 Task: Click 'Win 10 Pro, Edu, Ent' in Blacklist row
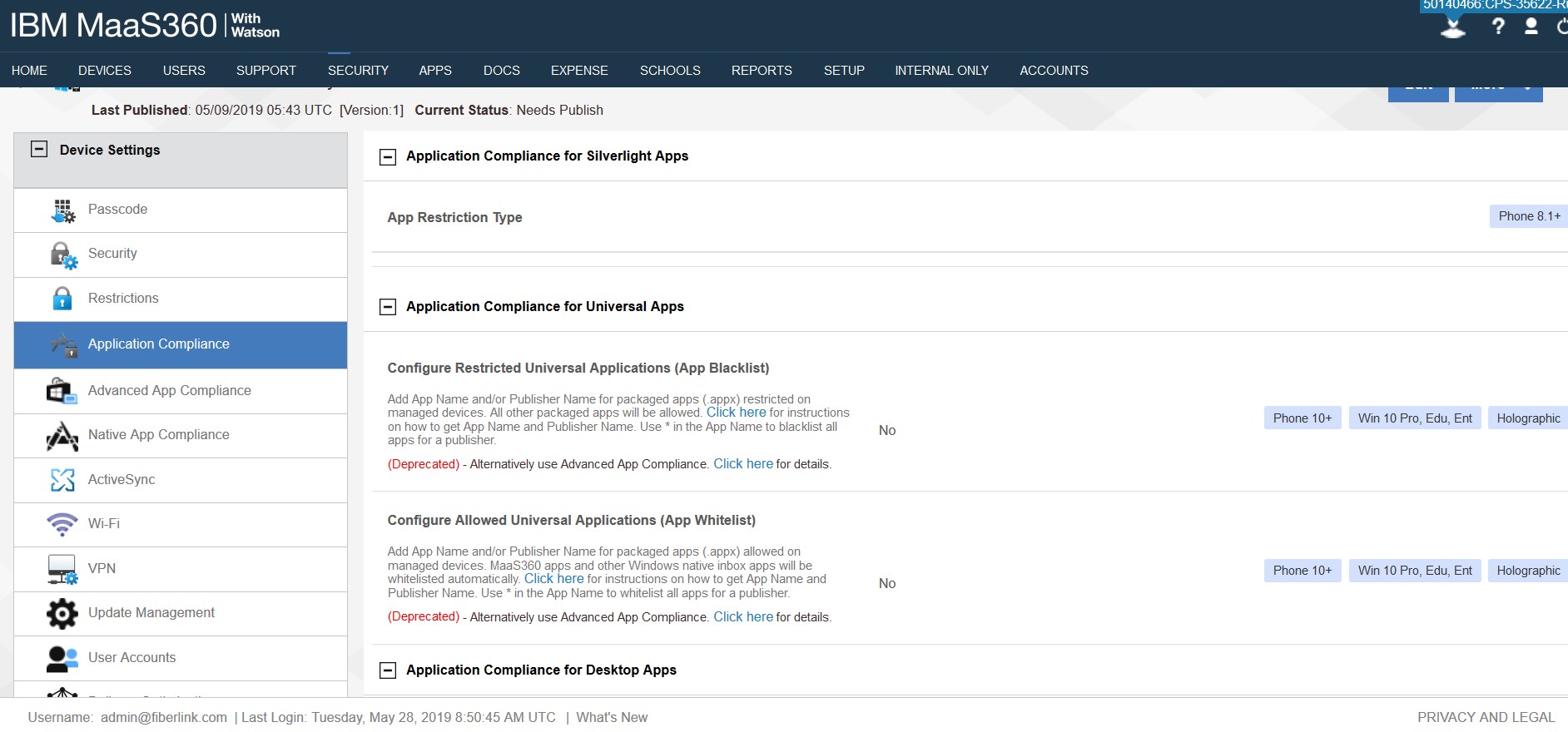[x=1415, y=418]
